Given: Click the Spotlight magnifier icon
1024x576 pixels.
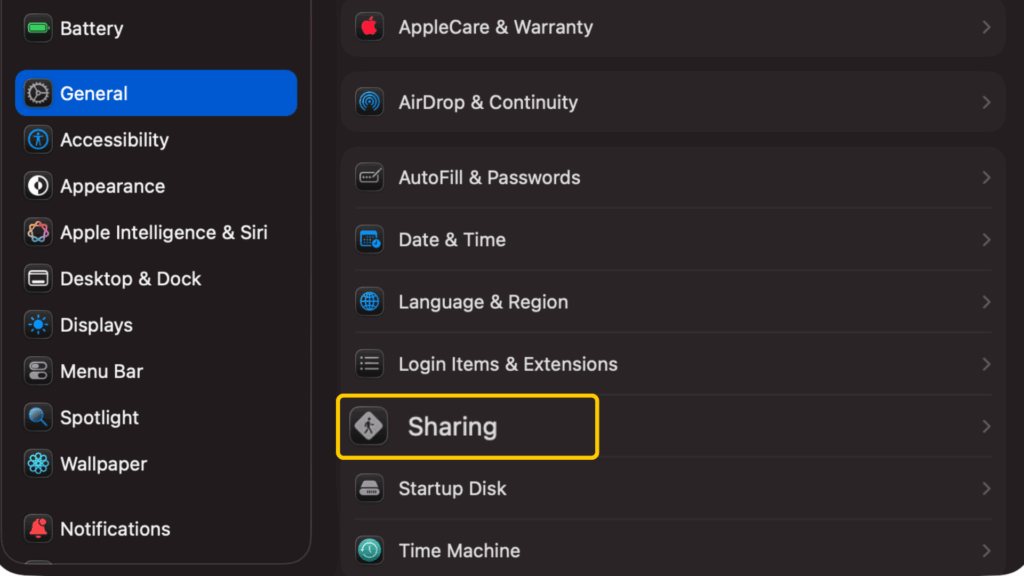Looking at the screenshot, I should pos(38,417).
